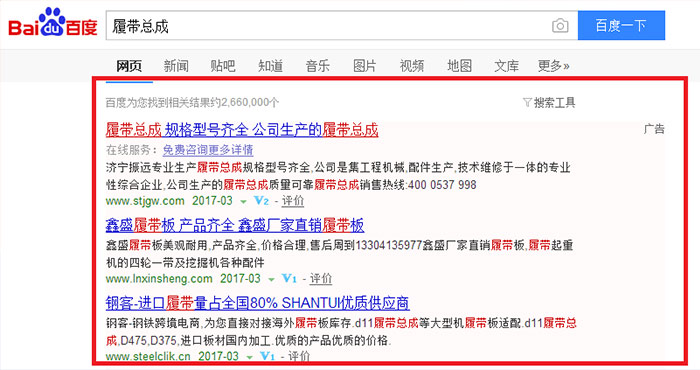Click the Baidu logo

tap(53, 22)
